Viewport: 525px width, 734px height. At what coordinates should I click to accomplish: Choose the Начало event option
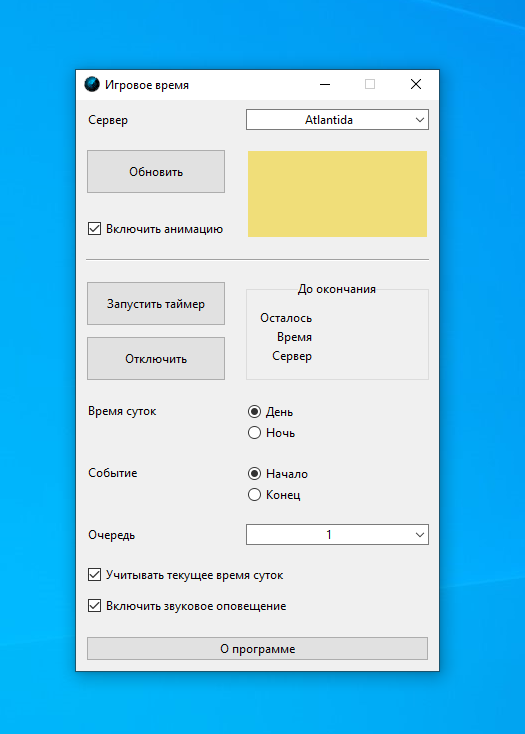255,474
